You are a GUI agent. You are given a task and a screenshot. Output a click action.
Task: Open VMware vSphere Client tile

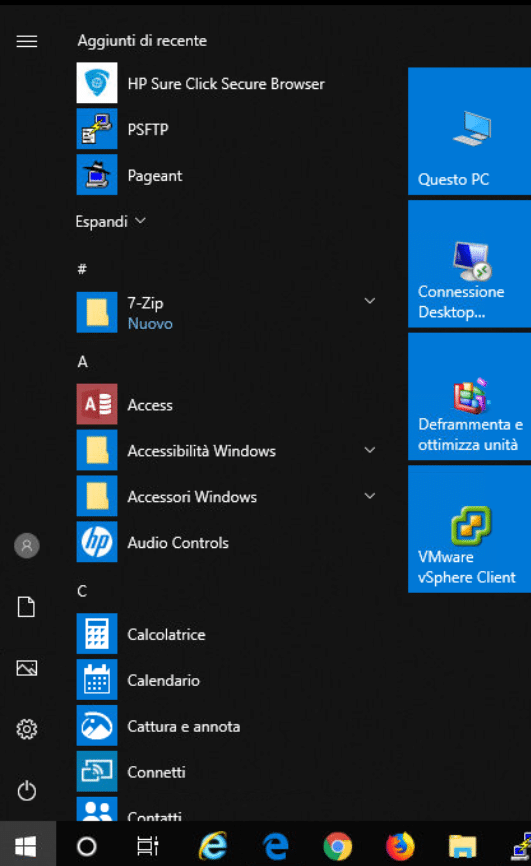click(x=469, y=529)
